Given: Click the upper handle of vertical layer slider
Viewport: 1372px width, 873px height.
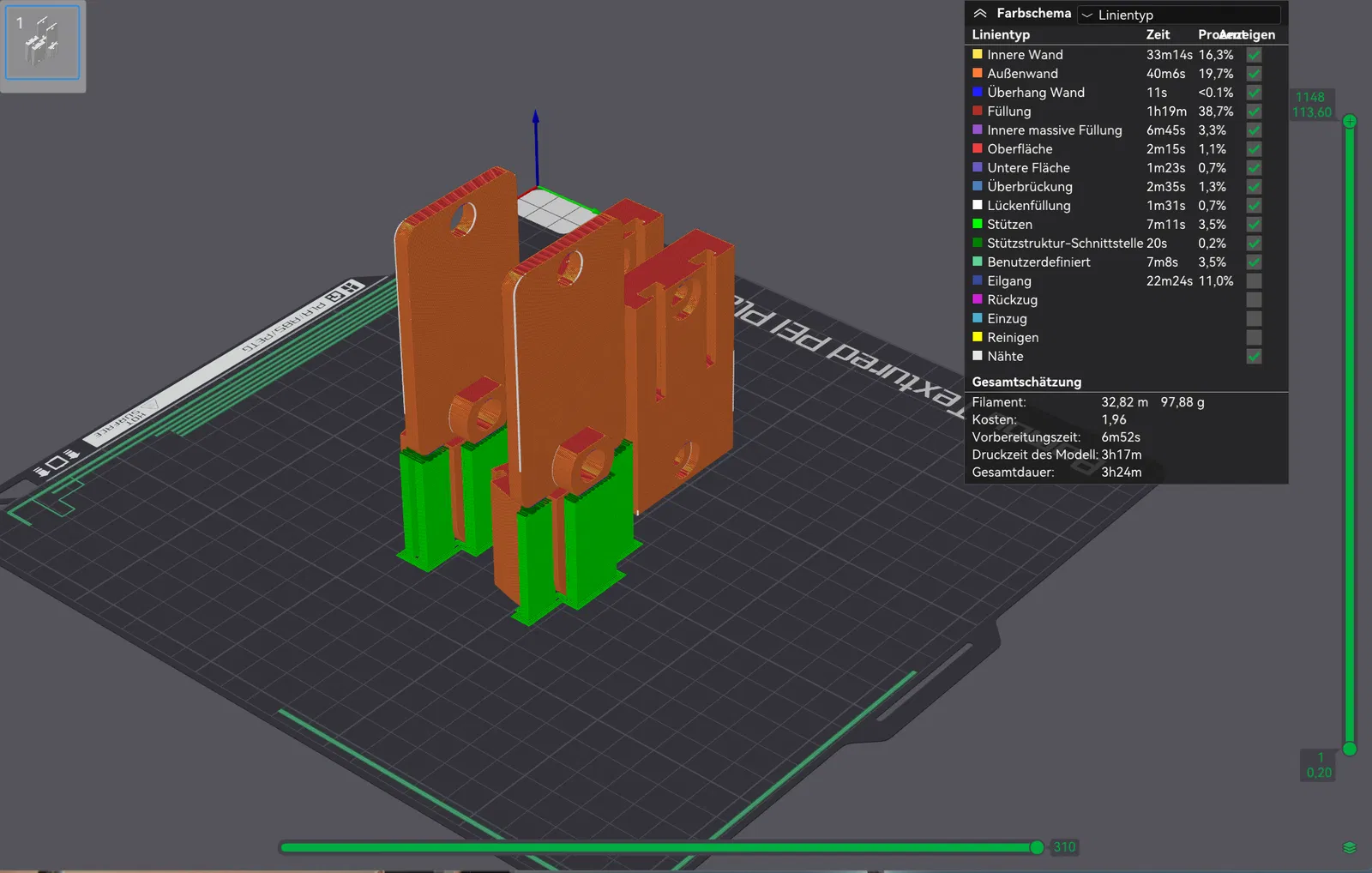Looking at the screenshot, I should point(1350,122).
